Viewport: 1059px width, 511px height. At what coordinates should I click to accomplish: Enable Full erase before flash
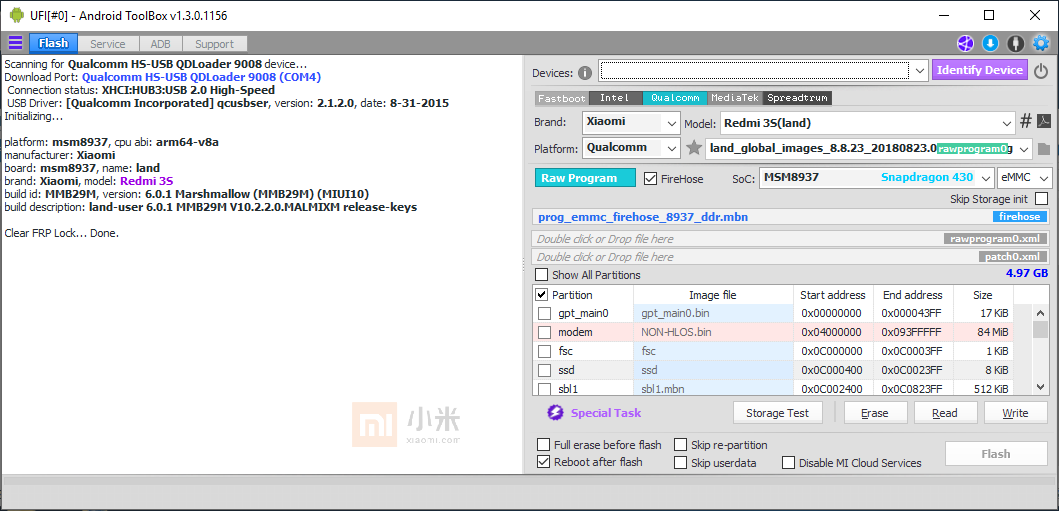click(543, 445)
